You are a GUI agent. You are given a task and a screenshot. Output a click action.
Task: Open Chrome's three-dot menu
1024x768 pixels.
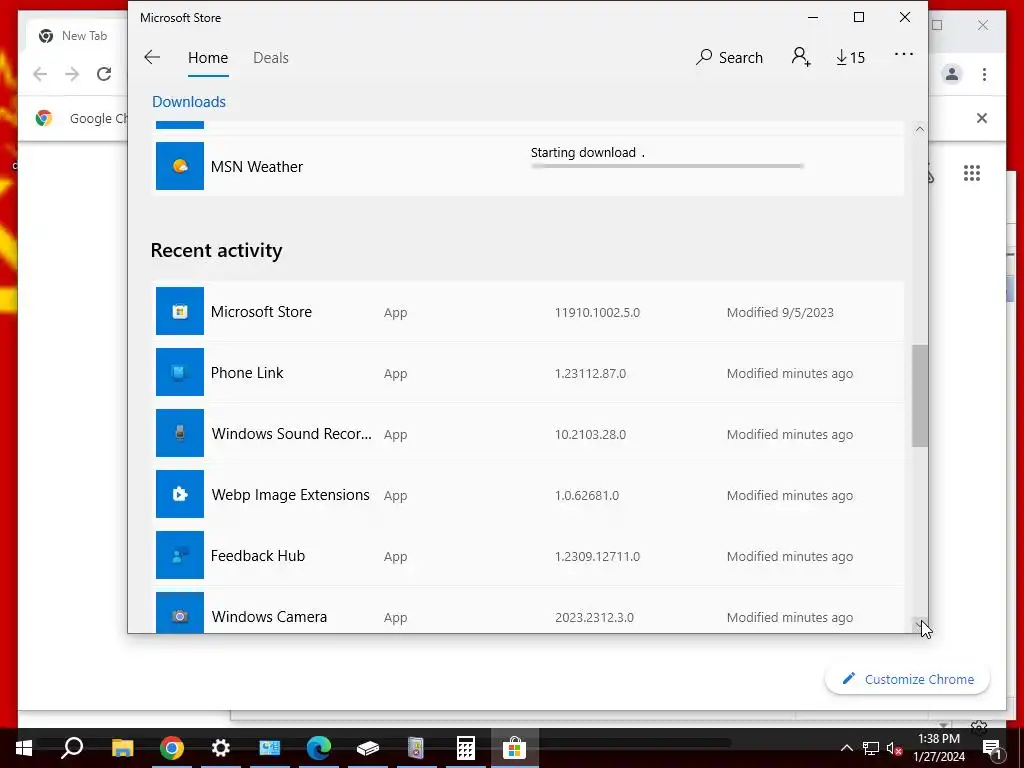click(984, 74)
